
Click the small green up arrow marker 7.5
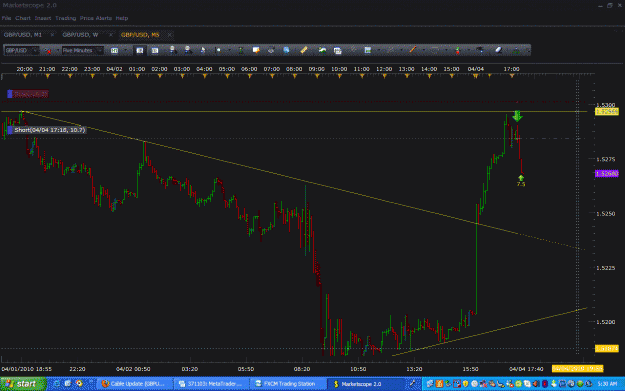tap(521, 178)
